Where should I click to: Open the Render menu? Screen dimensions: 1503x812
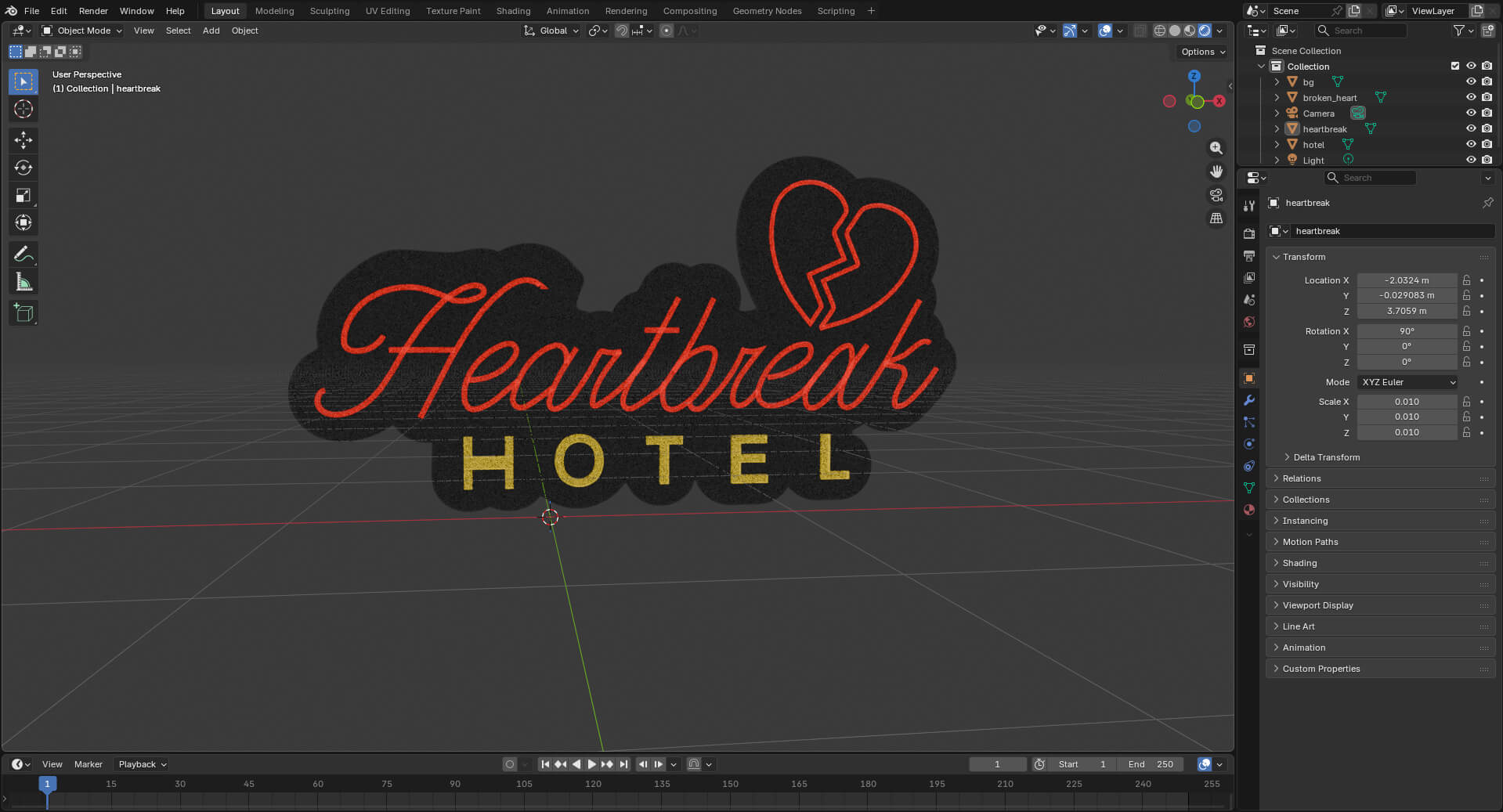pyautogui.click(x=93, y=11)
